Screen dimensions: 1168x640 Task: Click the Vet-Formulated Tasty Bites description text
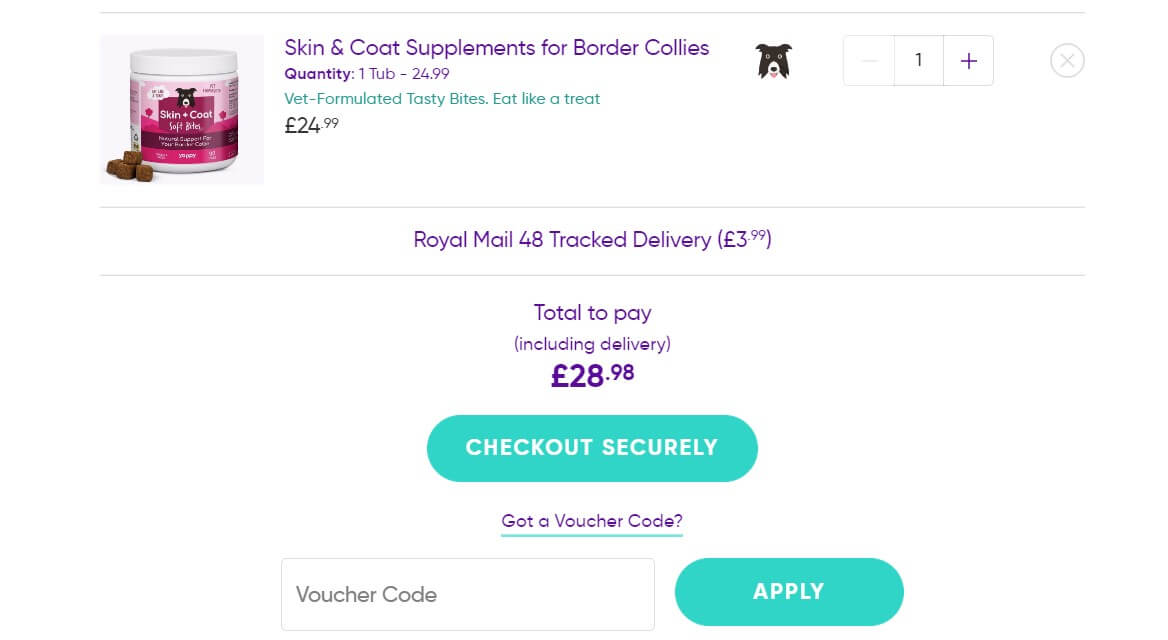click(442, 98)
